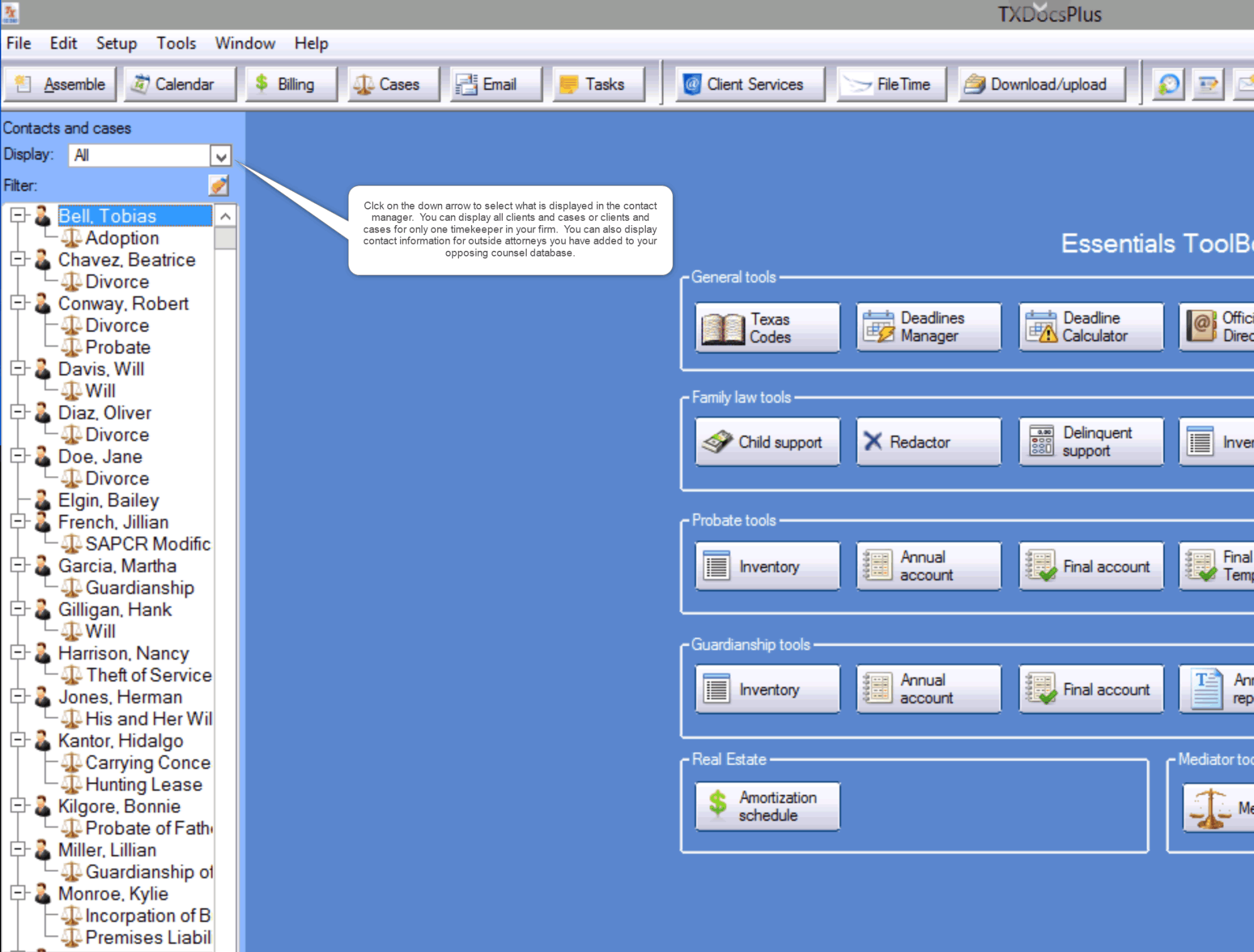
Task: Open the Cases toolbar icon
Action: coord(392,83)
